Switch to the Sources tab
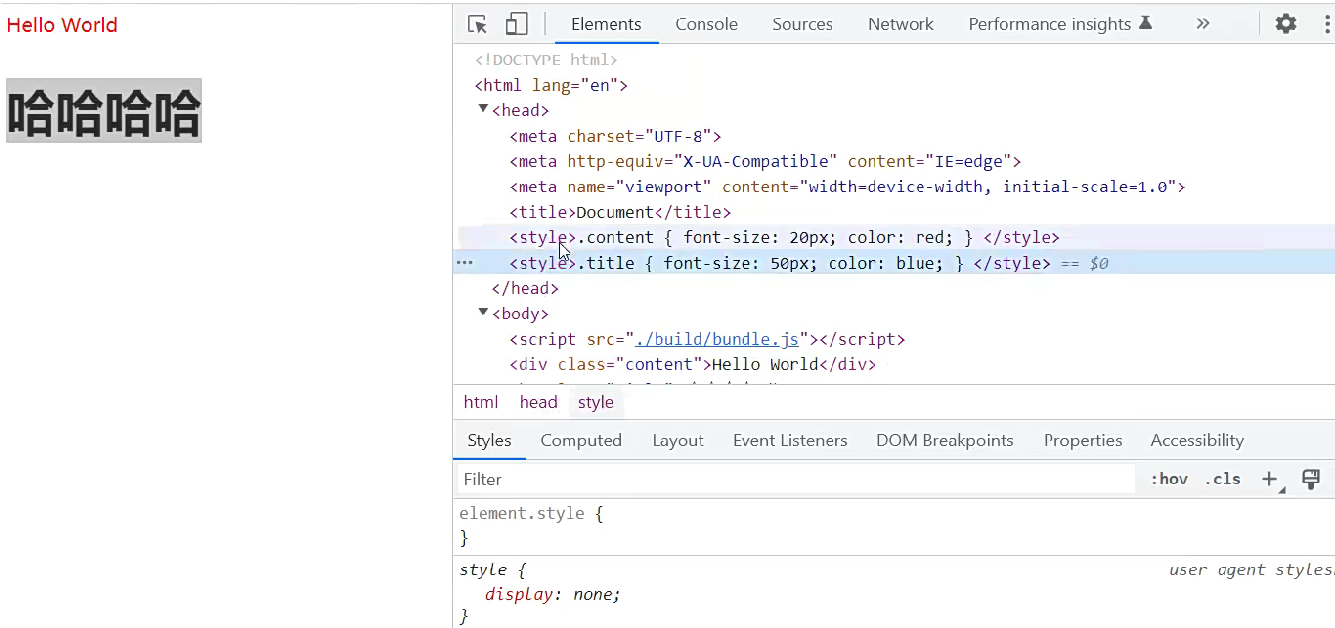The height and width of the screenshot is (628, 1335). tap(802, 24)
